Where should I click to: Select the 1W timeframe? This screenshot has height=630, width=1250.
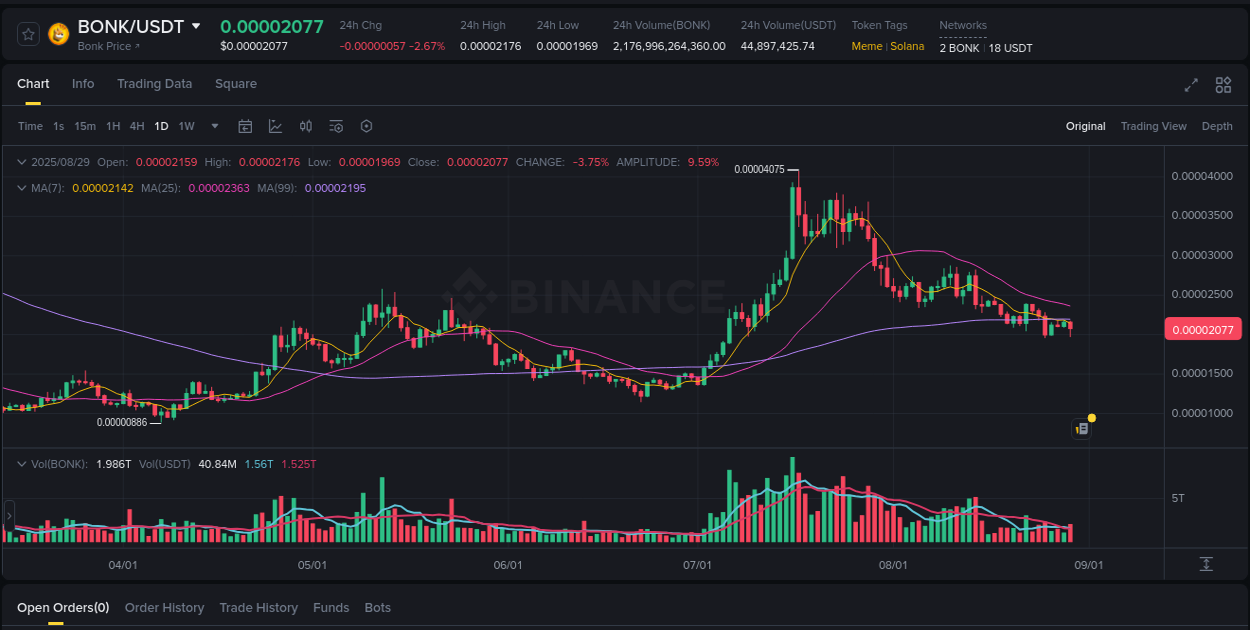tap(186, 126)
